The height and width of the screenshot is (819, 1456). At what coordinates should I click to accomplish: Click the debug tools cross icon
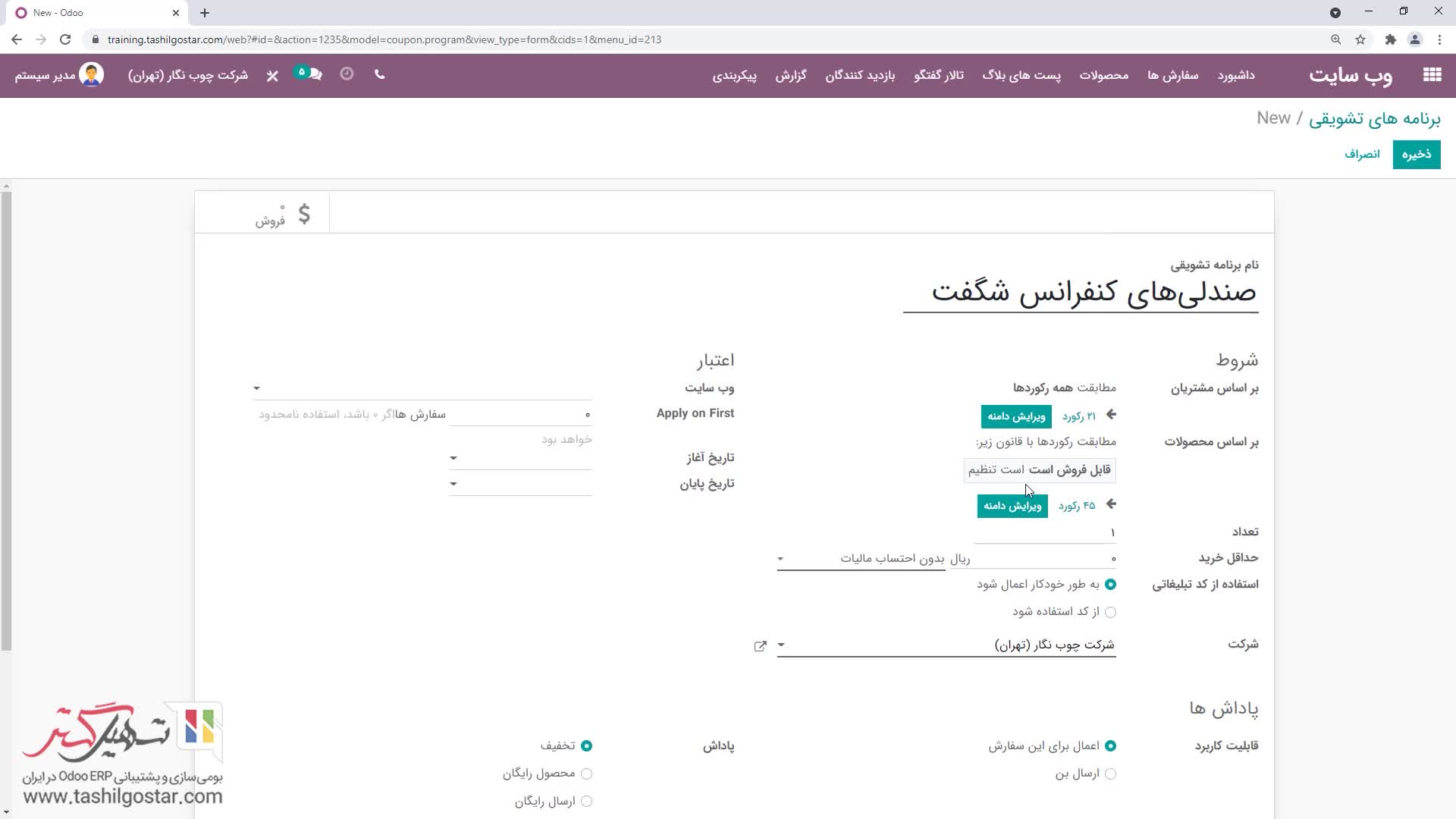pos(272,75)
